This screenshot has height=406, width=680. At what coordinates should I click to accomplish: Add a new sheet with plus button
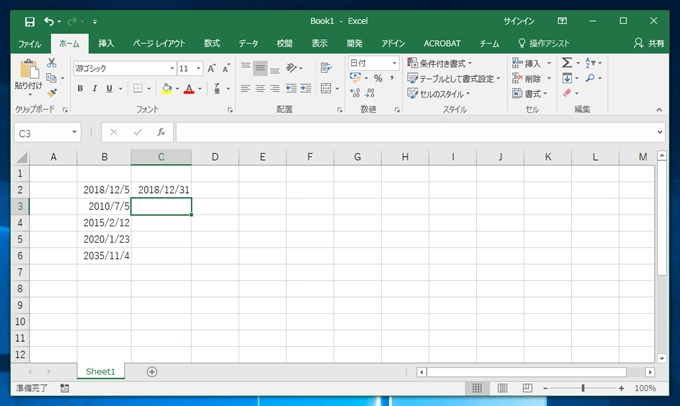(x=152, y=372)
